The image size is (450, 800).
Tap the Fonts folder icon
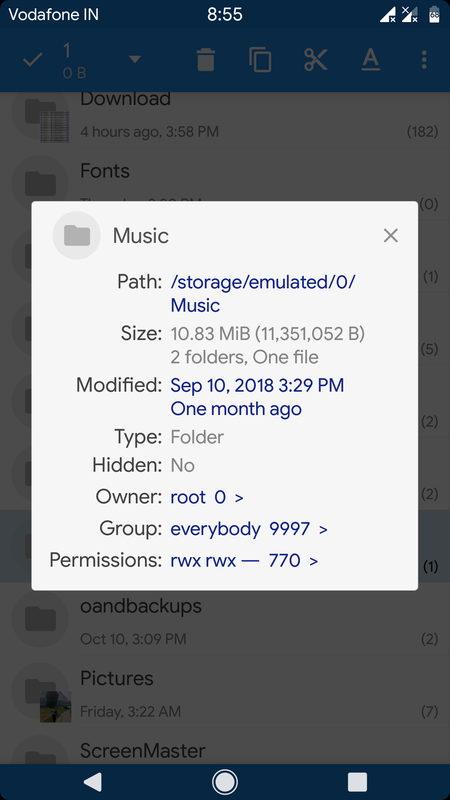[40, 183]
